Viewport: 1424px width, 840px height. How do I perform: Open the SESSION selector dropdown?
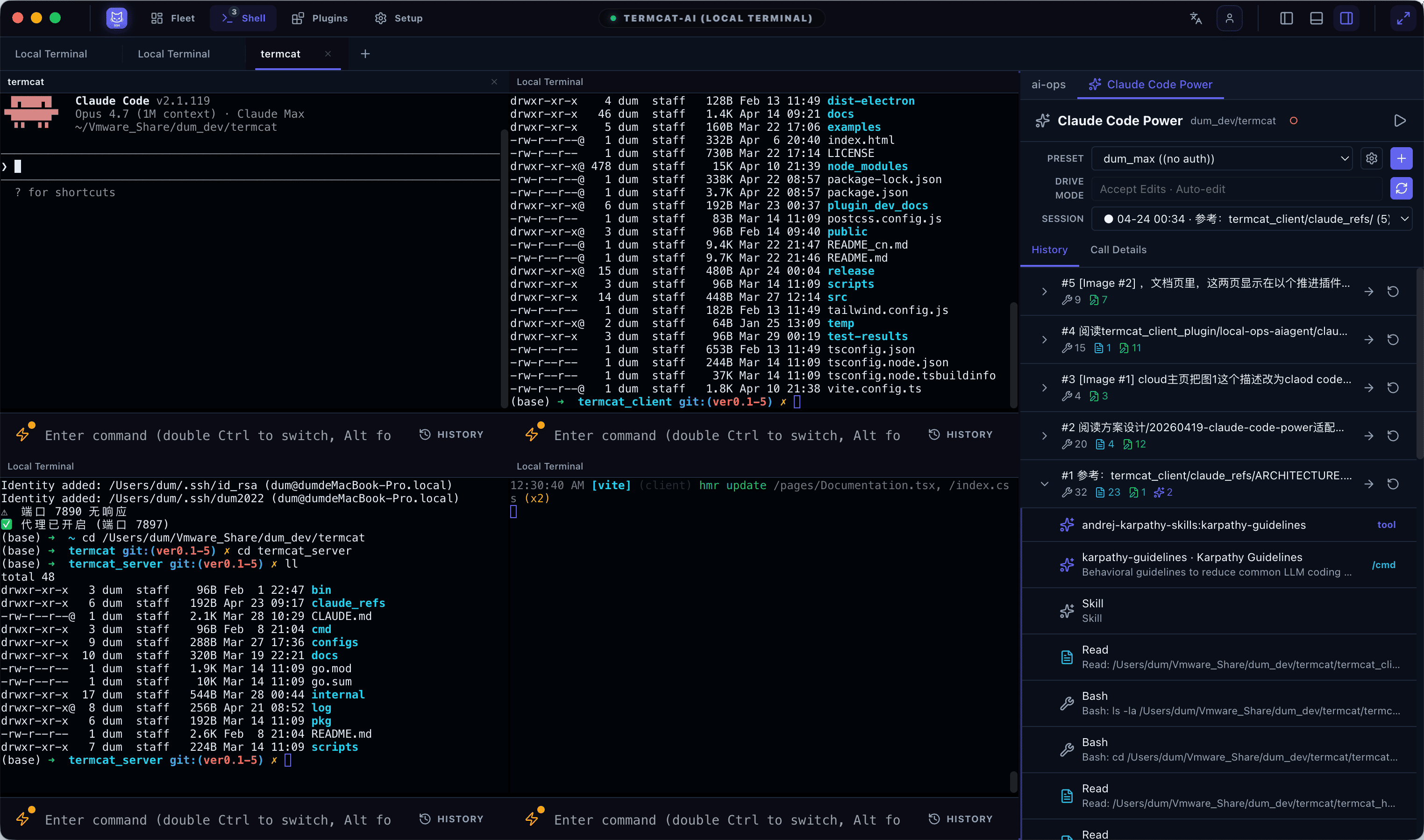[x=1251, y=219]
